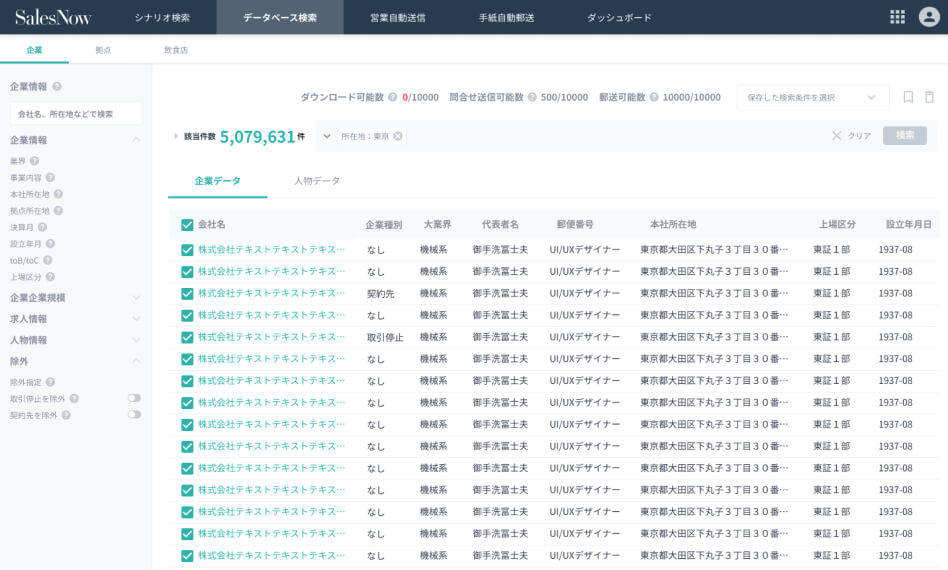Viewport: 948px width, 570px height.
Task: Open the 業界 filter option
Action: [x=18, y=161]
